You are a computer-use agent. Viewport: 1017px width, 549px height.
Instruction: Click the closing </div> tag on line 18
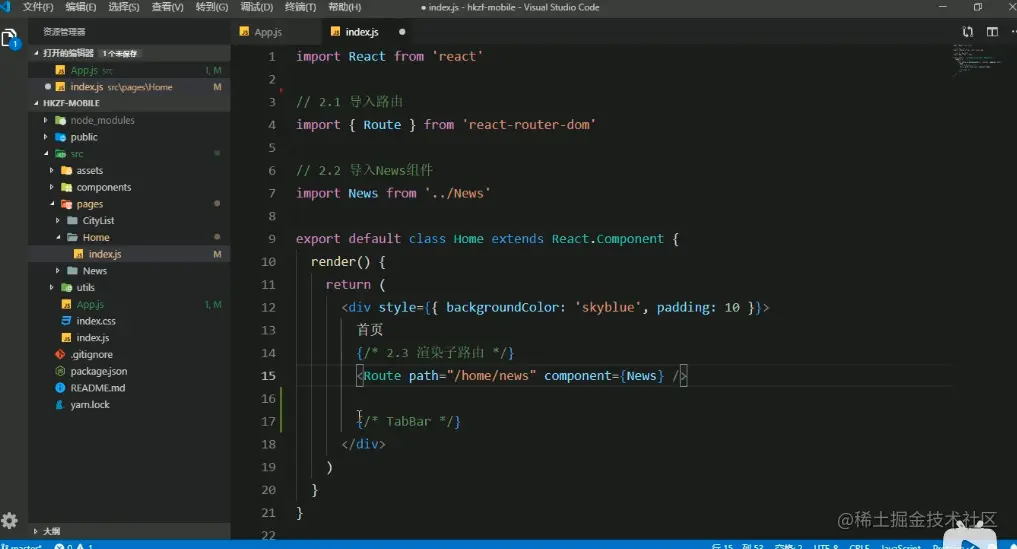(363, 445)
